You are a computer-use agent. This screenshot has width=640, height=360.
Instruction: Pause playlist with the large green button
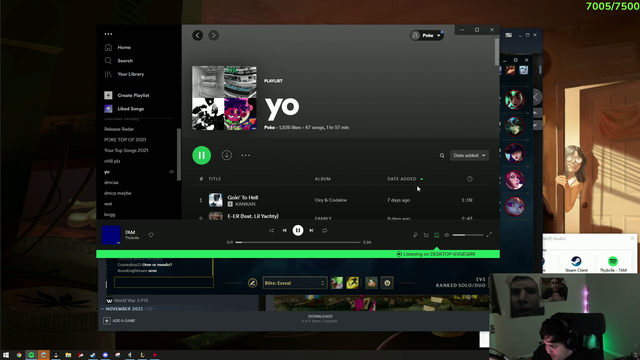coord(202,155)
